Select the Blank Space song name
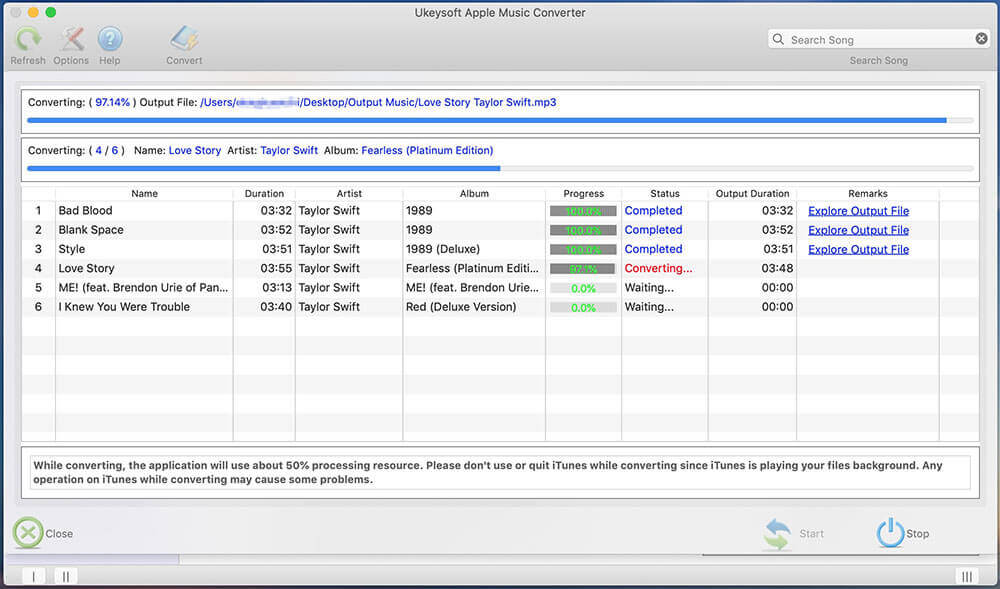The height and width of the screenshot is (589, 1000). (x=91, y=229)
